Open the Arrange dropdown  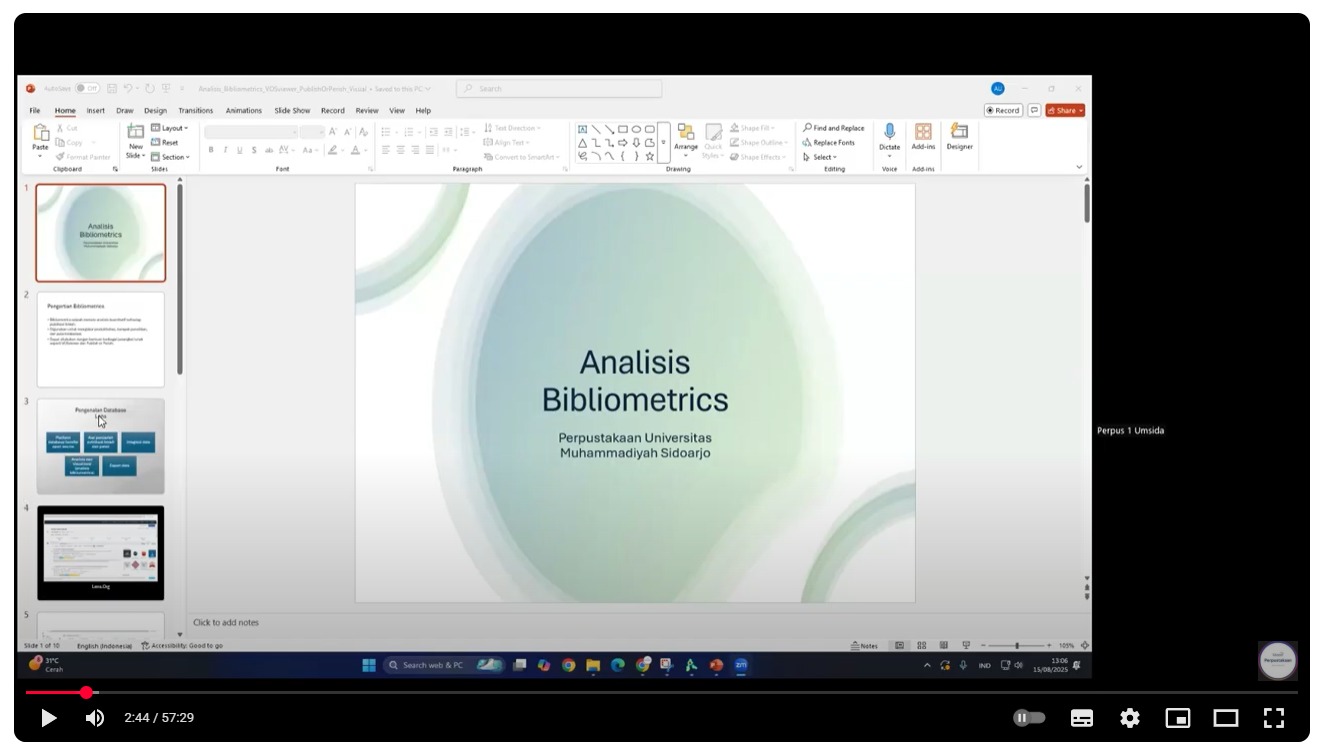[x=686, y=140]
